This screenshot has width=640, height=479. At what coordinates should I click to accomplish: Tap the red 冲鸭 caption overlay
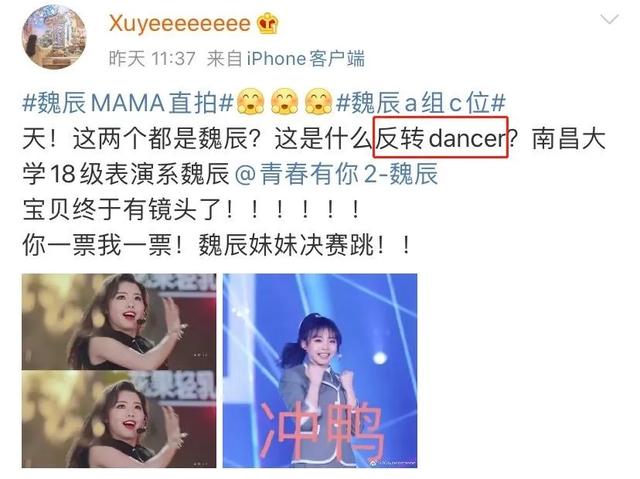coord(322,429)
